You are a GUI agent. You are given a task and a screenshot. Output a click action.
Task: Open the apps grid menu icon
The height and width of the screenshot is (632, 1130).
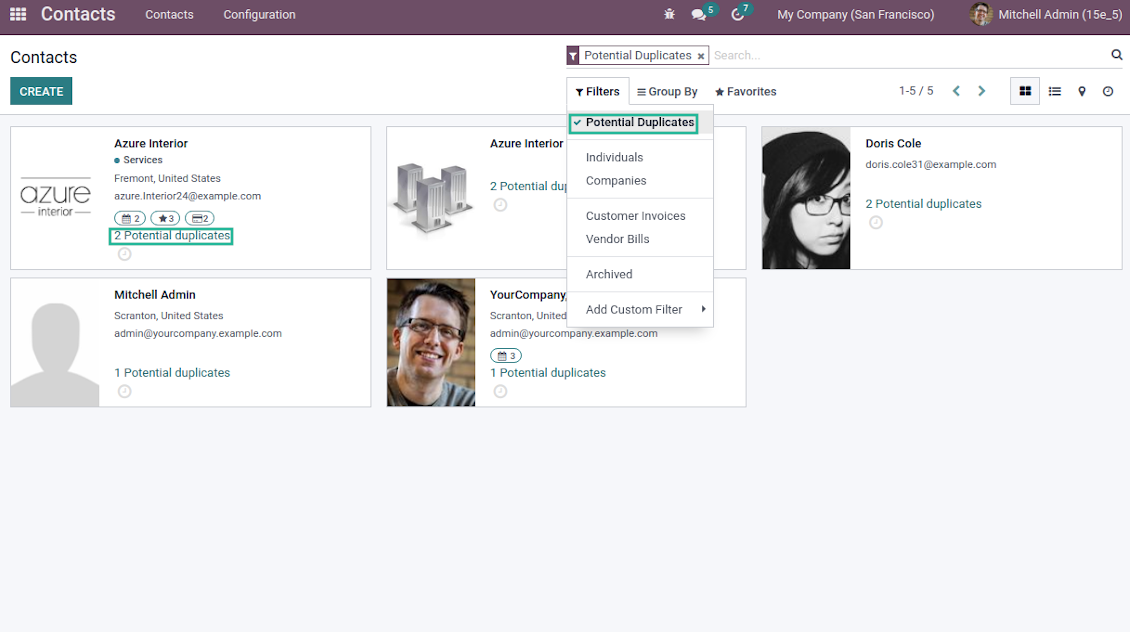[x=18, y=14]
